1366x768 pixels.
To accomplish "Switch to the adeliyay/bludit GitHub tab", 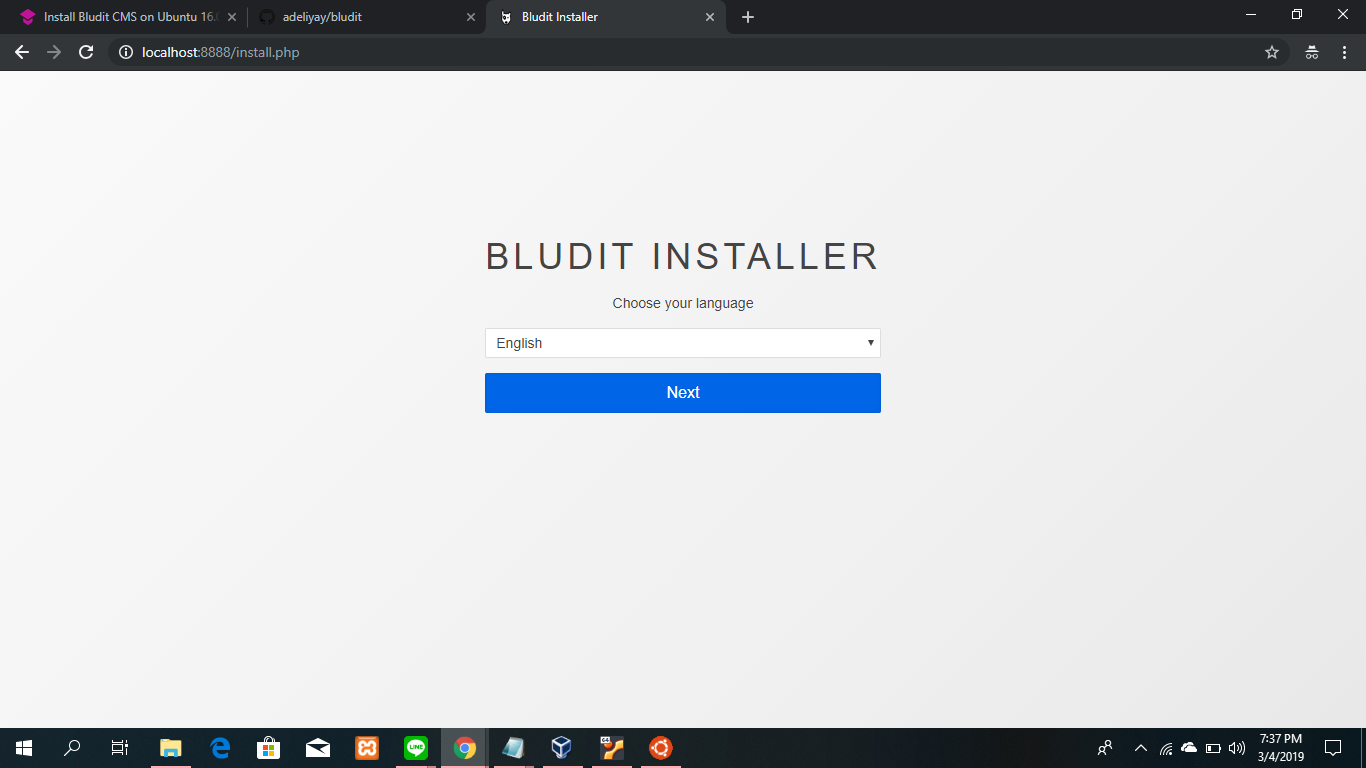I will [366, 17].
